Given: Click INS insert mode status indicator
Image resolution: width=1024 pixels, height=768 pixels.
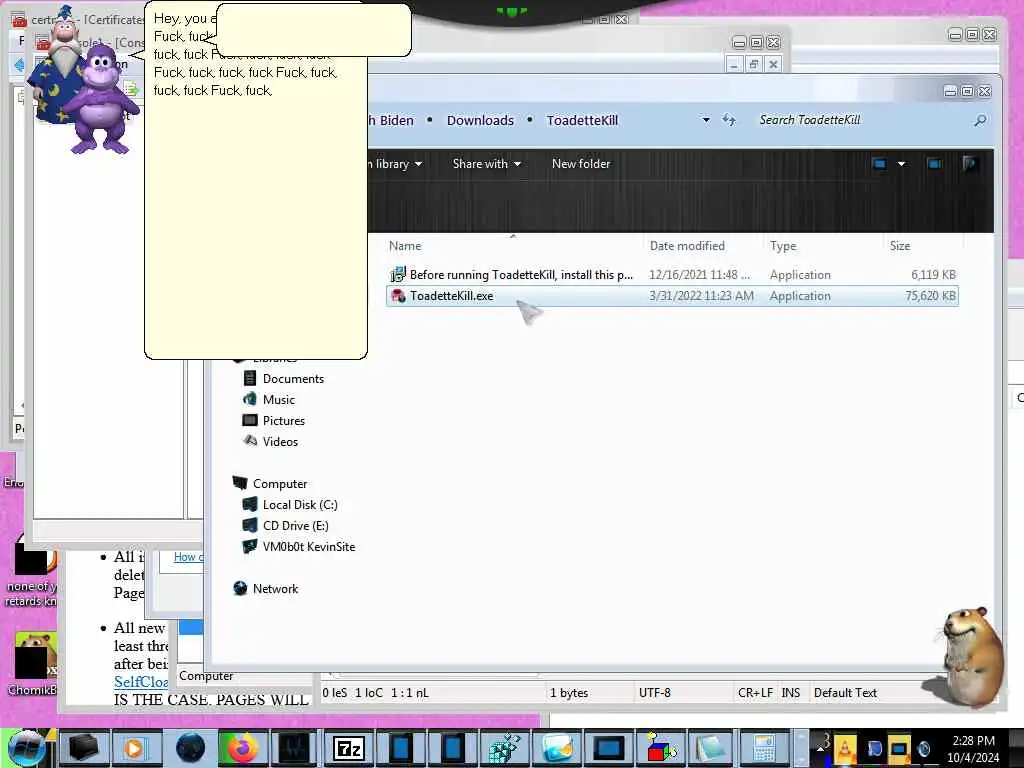Looking at the screenshot, I should pyautogui.click(x=791, y=693).
